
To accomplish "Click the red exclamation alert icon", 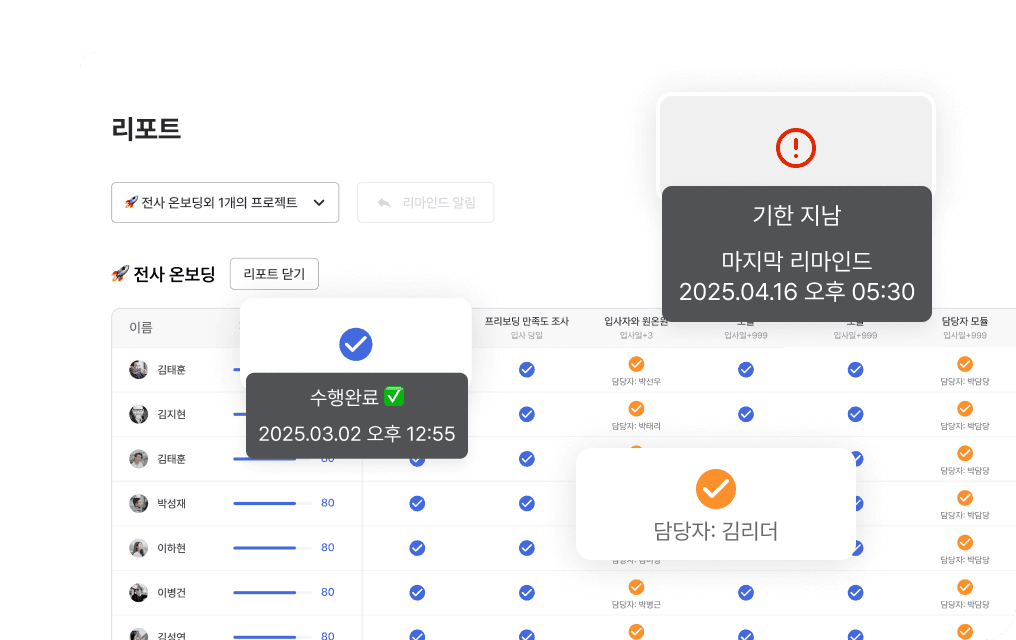I will coord(796,148).
